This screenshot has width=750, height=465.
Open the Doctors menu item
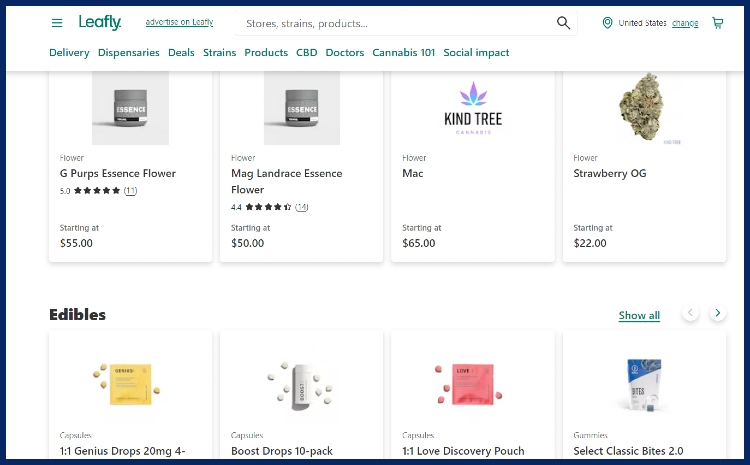point(345,53)
